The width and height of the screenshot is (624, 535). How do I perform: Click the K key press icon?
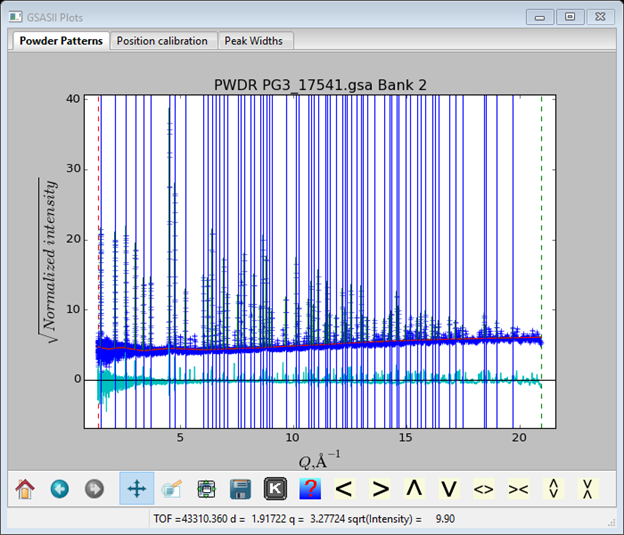(x=275, y=489)
